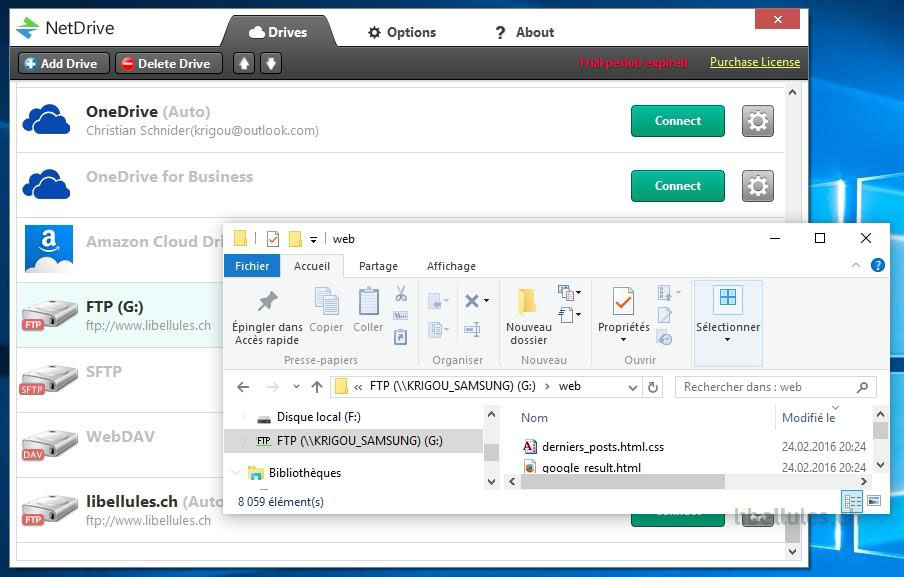Image resolution: width=904 pixels, height=577 pixels.
Task: Collapse the Bibliothèques tree node
Action: click(235, 473)
